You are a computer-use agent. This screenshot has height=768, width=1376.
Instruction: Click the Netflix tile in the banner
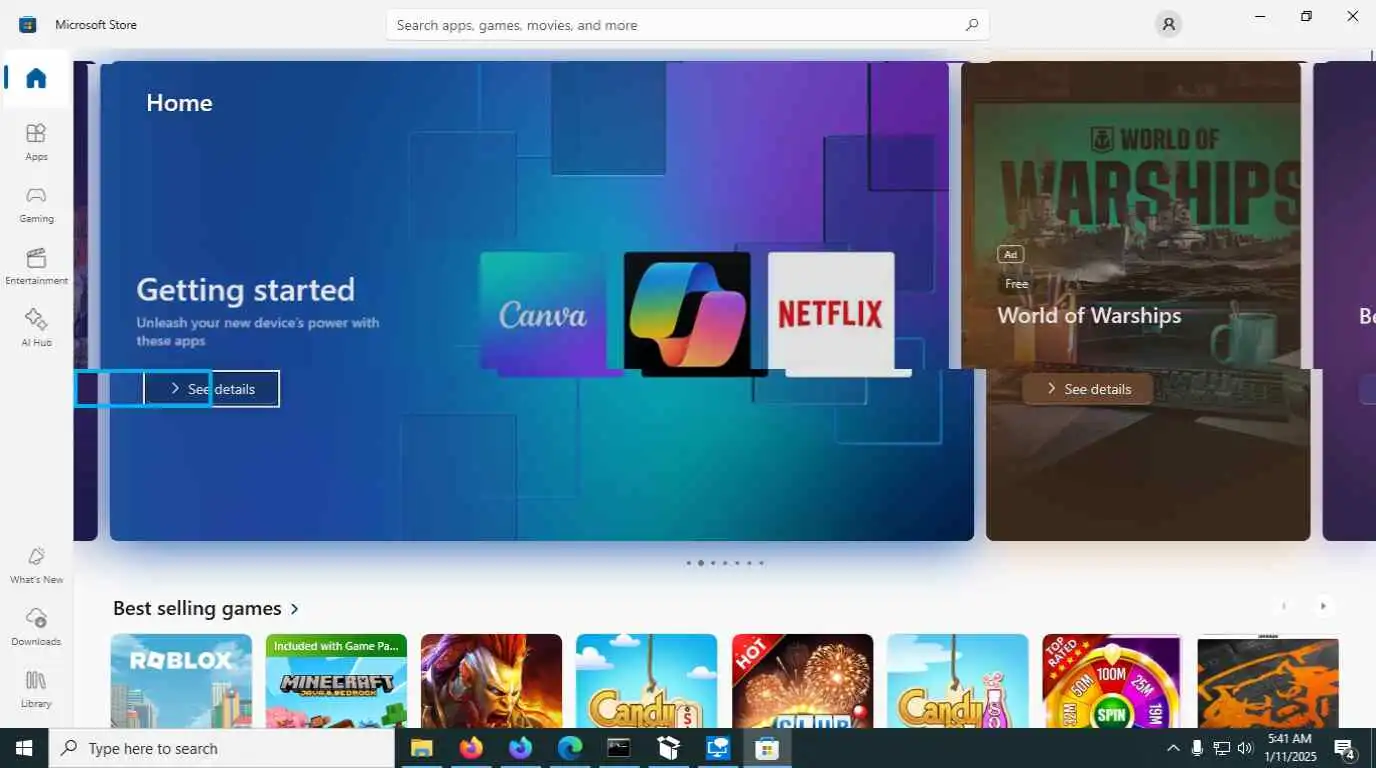click(x=831, y=314)
